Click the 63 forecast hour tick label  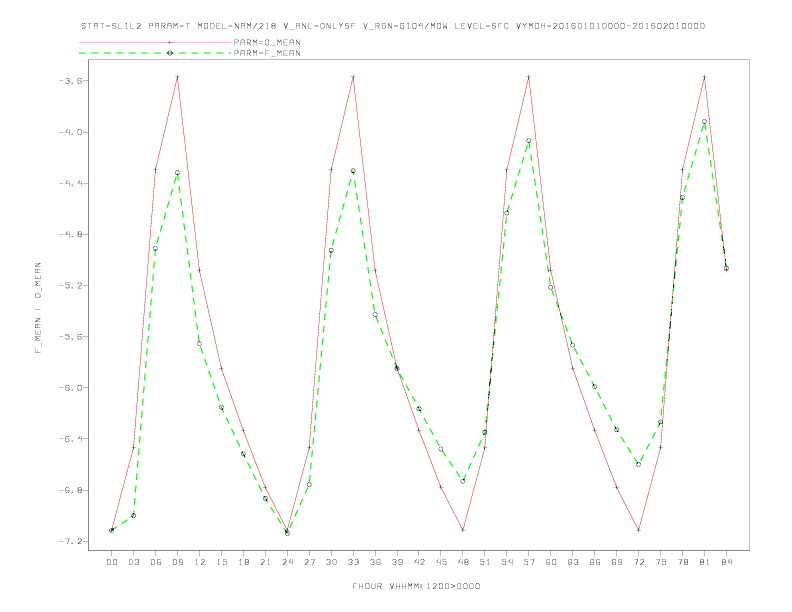pyautogui.click(x=573, y=562)
